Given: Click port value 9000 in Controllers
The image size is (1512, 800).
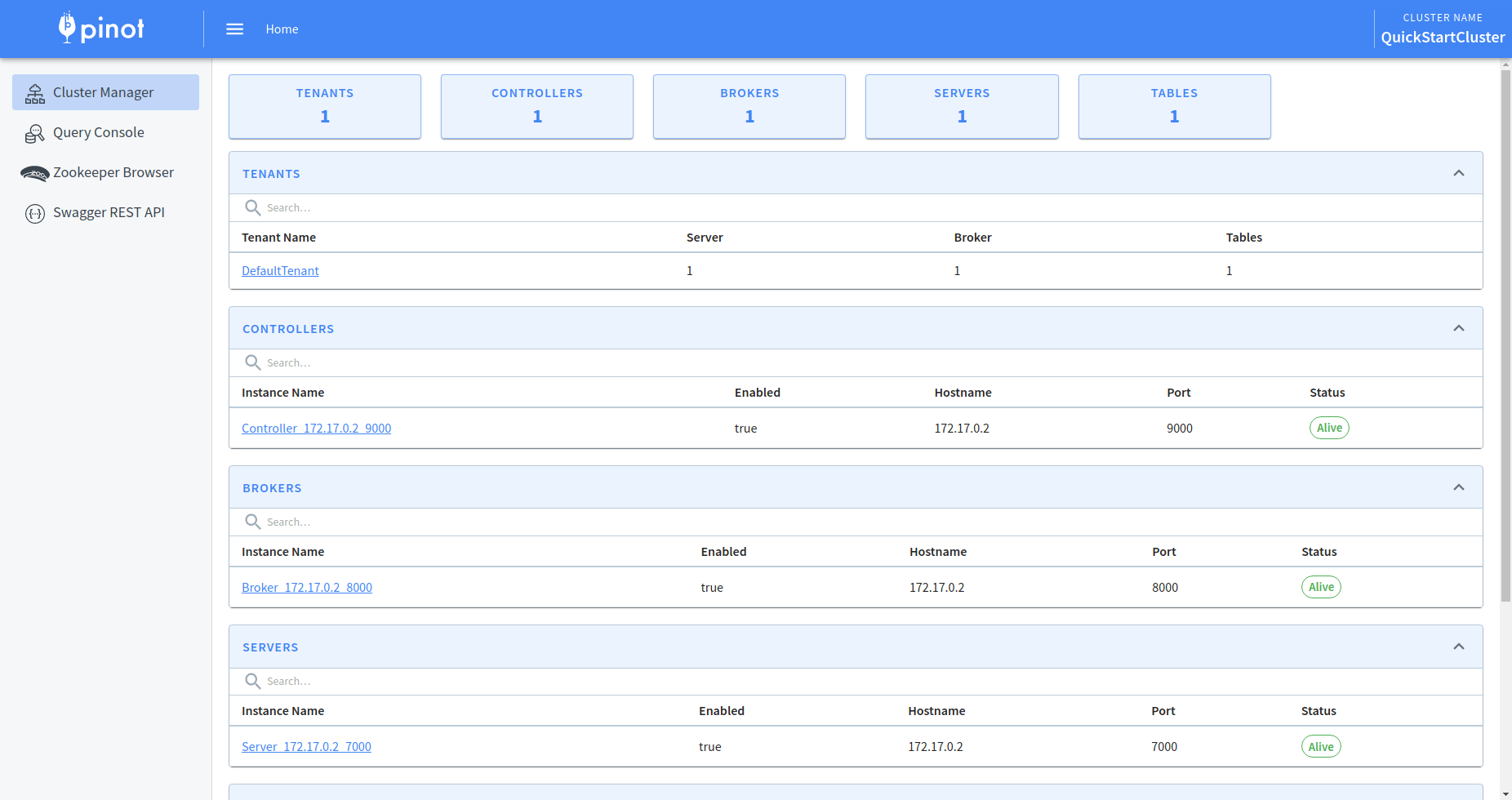Looking at the screenshot, I should coord(1180,429).
